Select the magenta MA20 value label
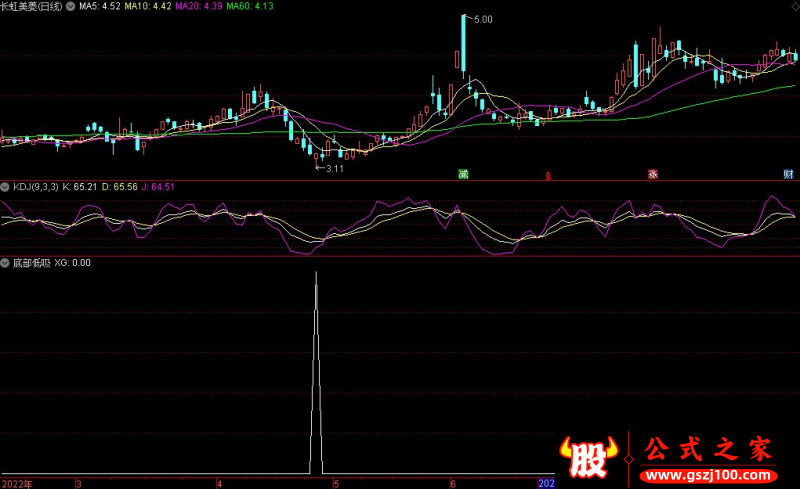800x489 pixels. 199,7
